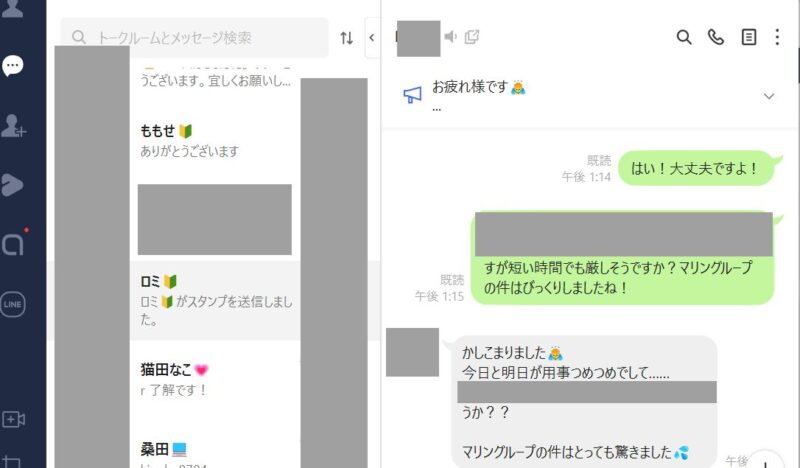Click the chat room search field
The width and height of the screenshot is (800, 468).
click(x=194, y=38)
